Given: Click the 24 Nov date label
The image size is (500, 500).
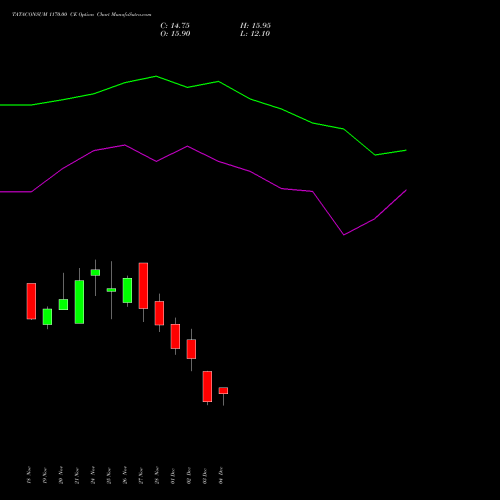Looking at the screenshot, I should click(x=93, y=475).
